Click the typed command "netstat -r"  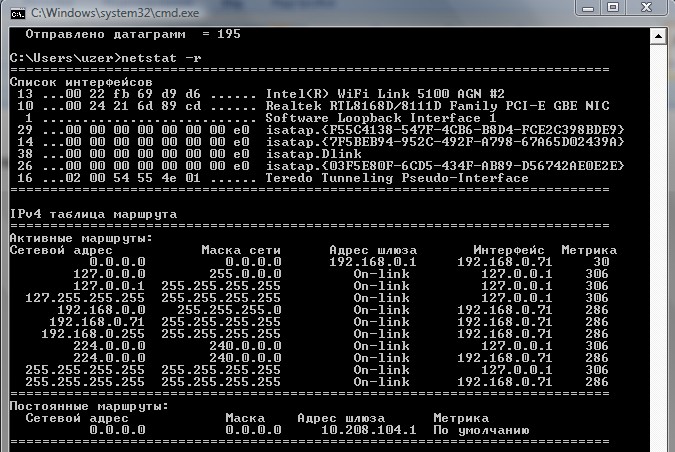[161, 58]
